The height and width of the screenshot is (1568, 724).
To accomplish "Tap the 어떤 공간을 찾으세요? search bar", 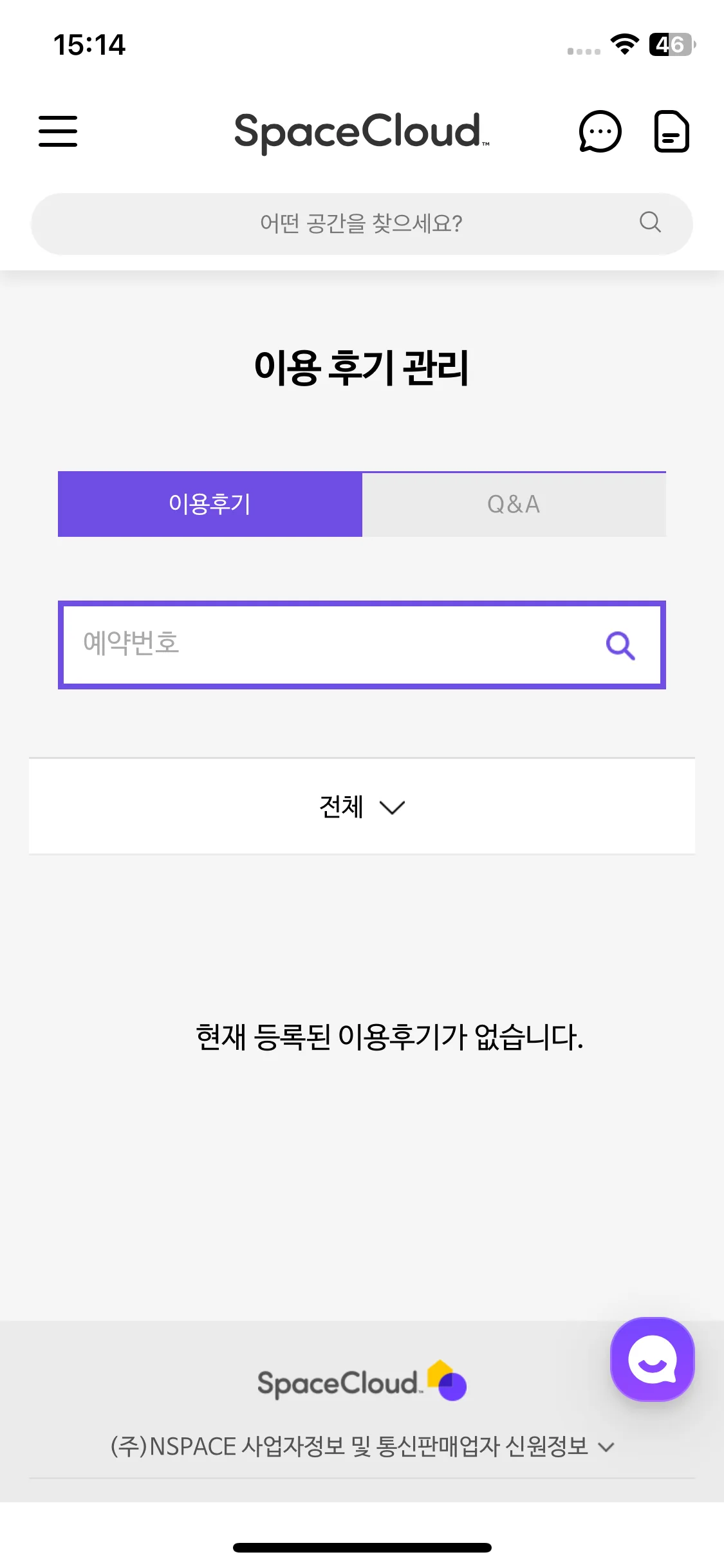I will 362,224.
